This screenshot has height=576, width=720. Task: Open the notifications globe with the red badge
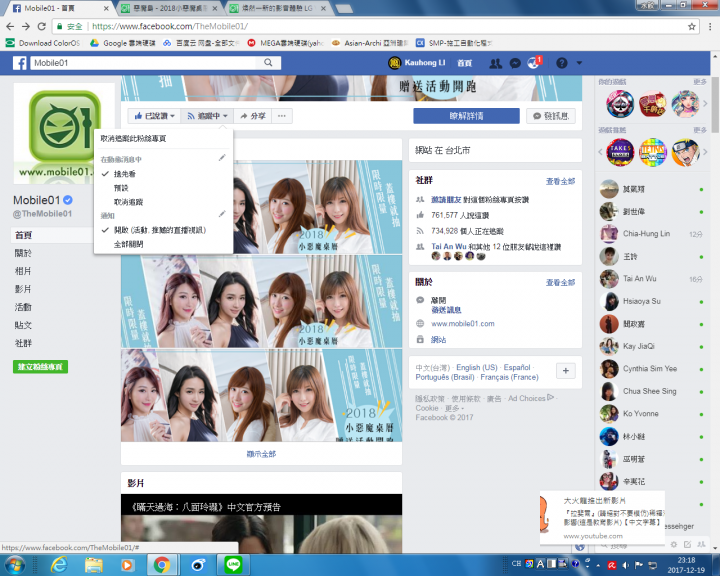534,62
